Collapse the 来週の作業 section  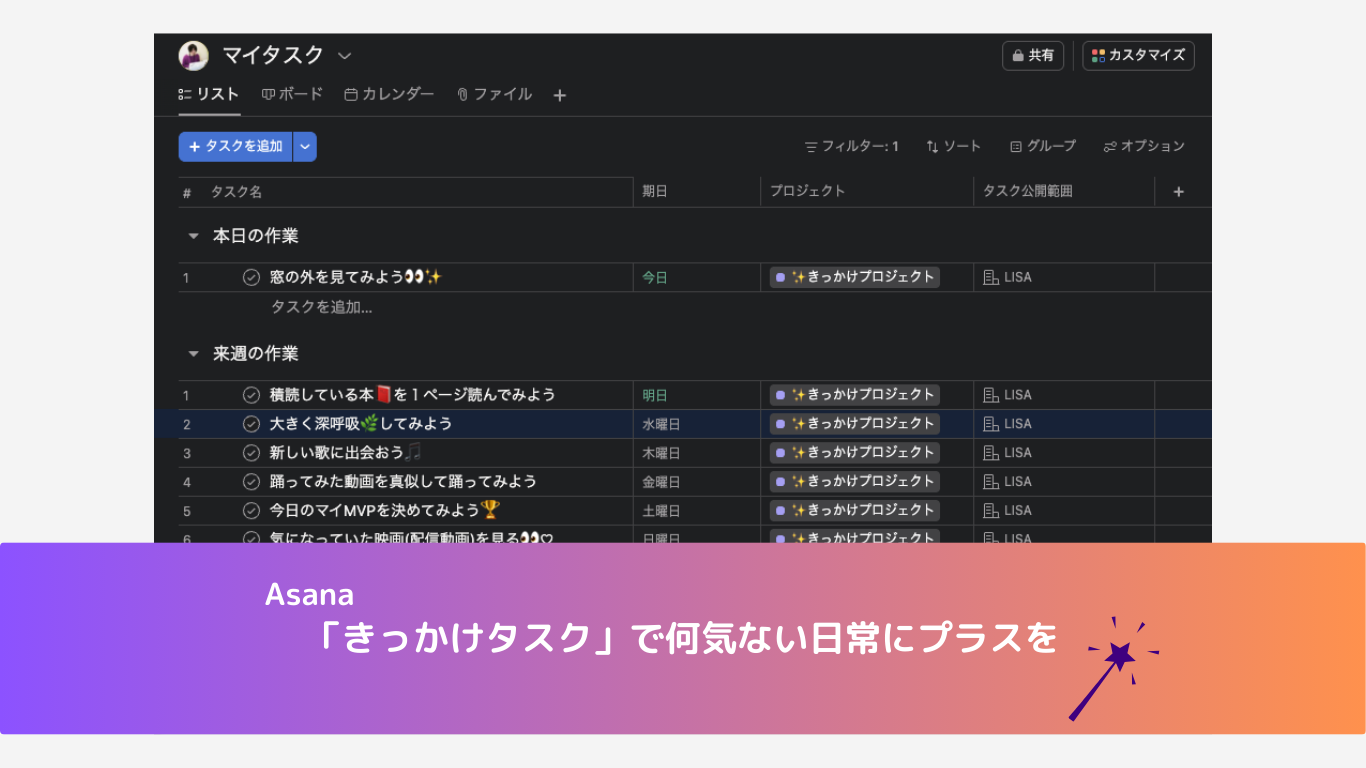193,354
